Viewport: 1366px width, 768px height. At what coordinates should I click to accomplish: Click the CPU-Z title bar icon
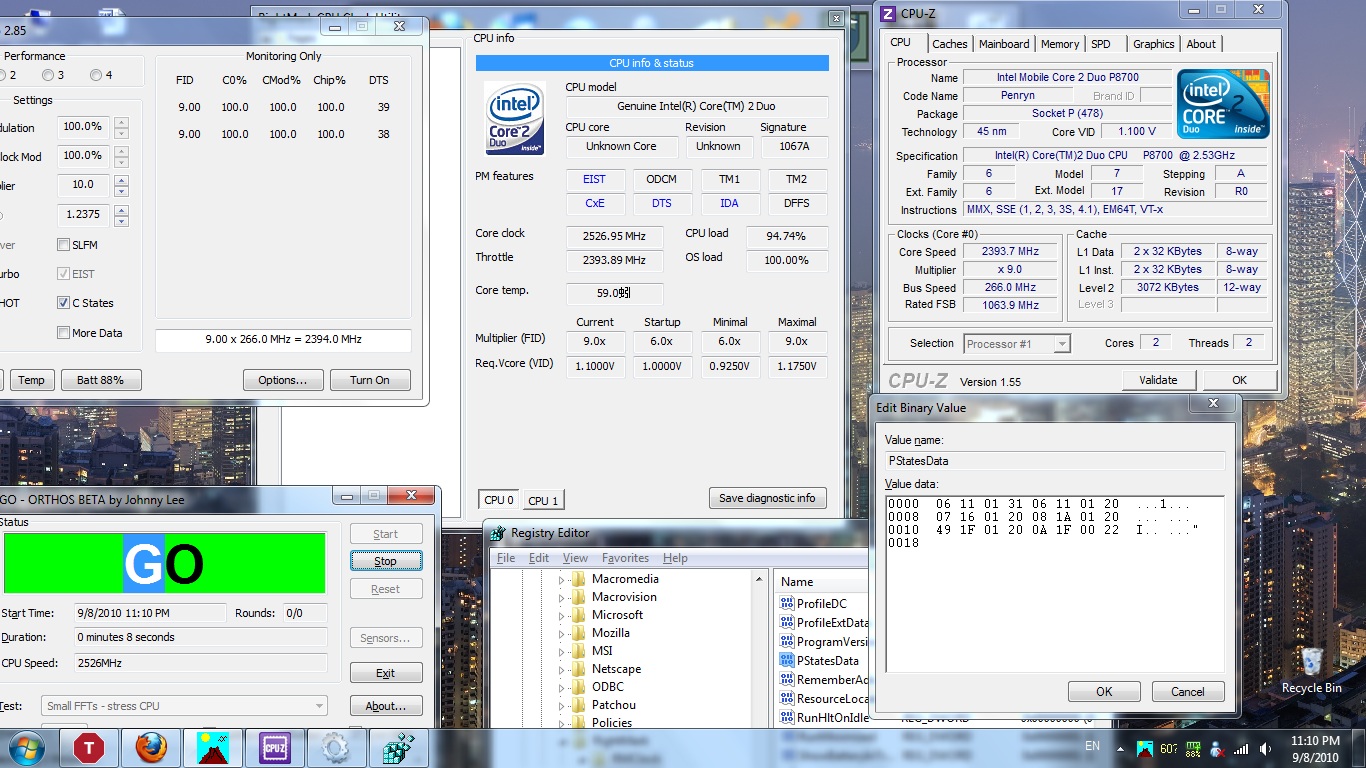click(888, 13)
